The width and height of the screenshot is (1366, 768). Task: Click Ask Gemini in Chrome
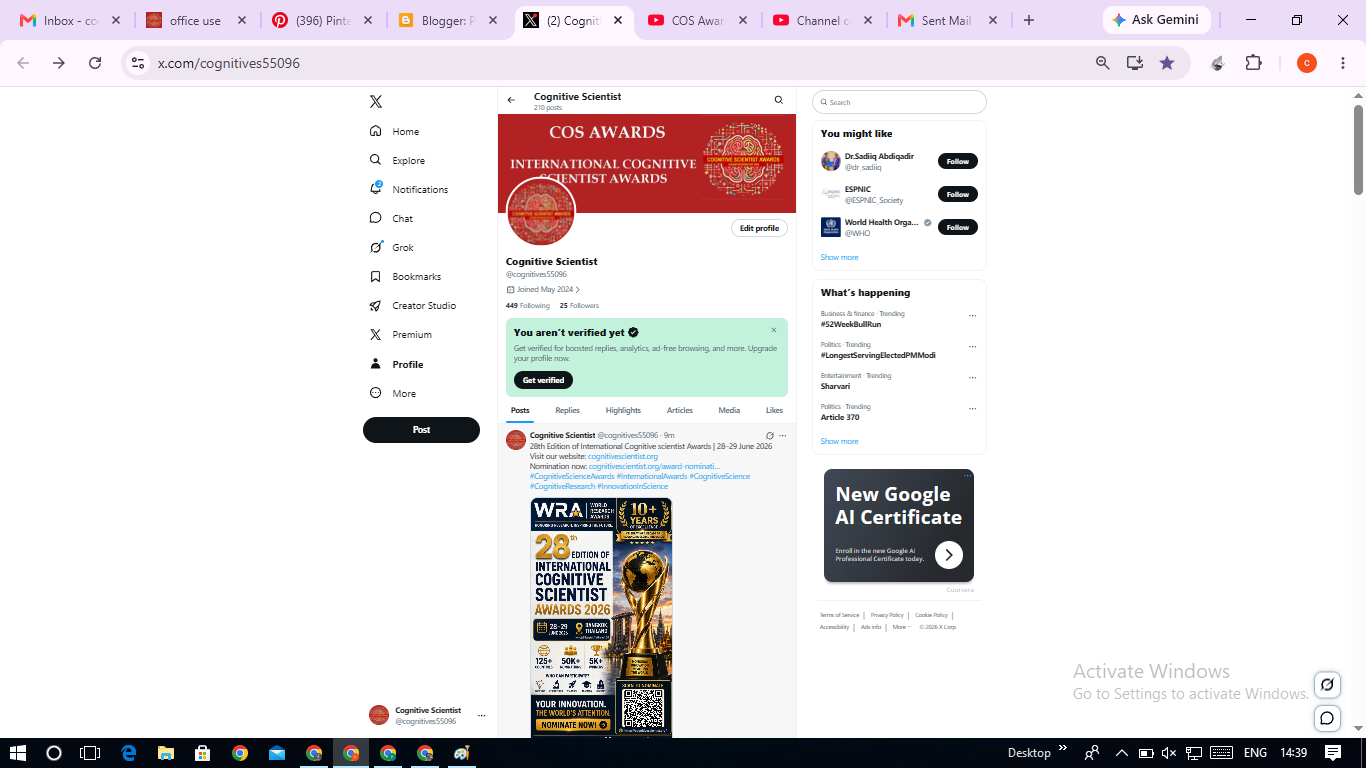pyautogui.click(x=1157, y=20)
